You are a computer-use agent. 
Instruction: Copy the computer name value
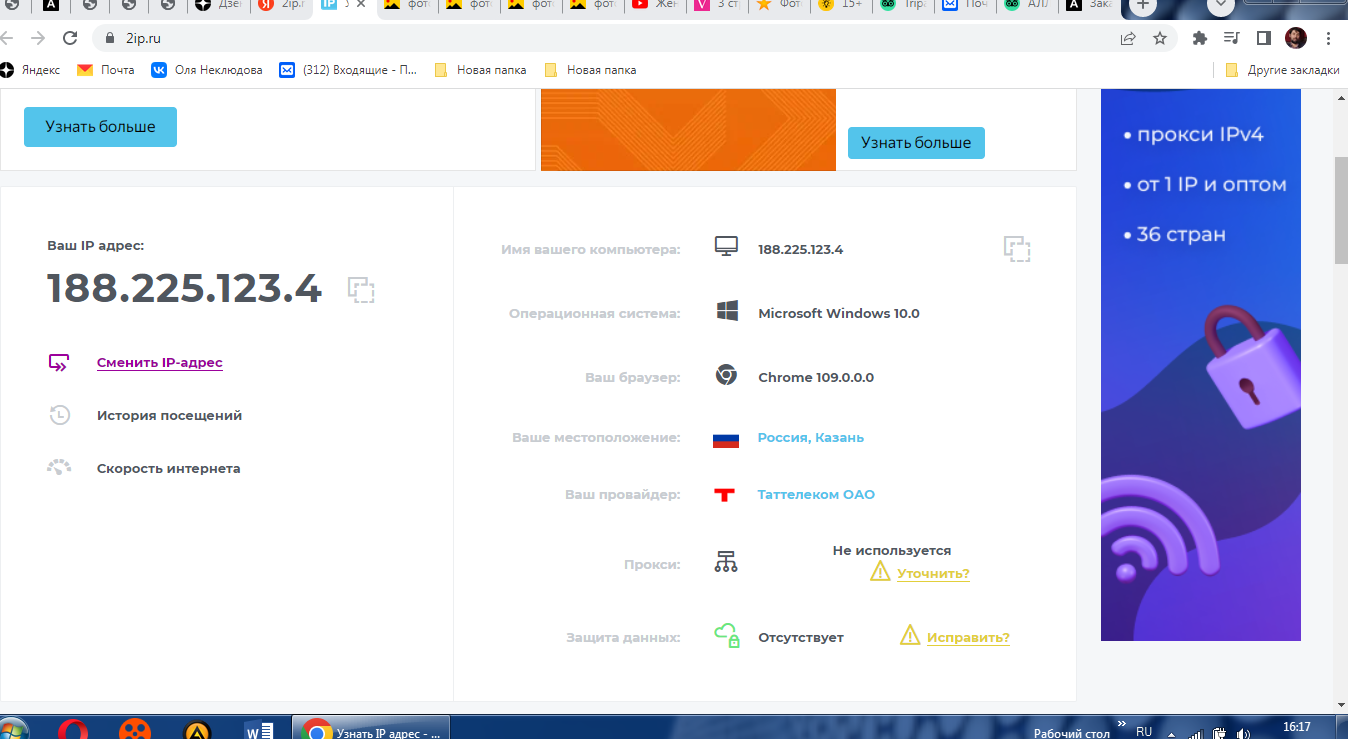[x=1017, y=249]
